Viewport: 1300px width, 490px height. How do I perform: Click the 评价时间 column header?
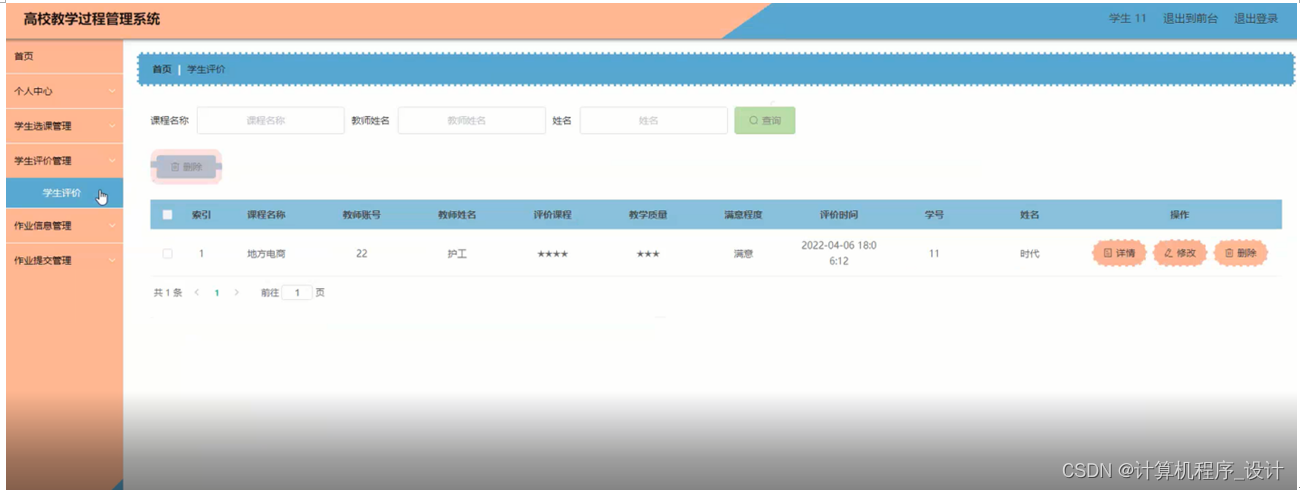(839, 215)
